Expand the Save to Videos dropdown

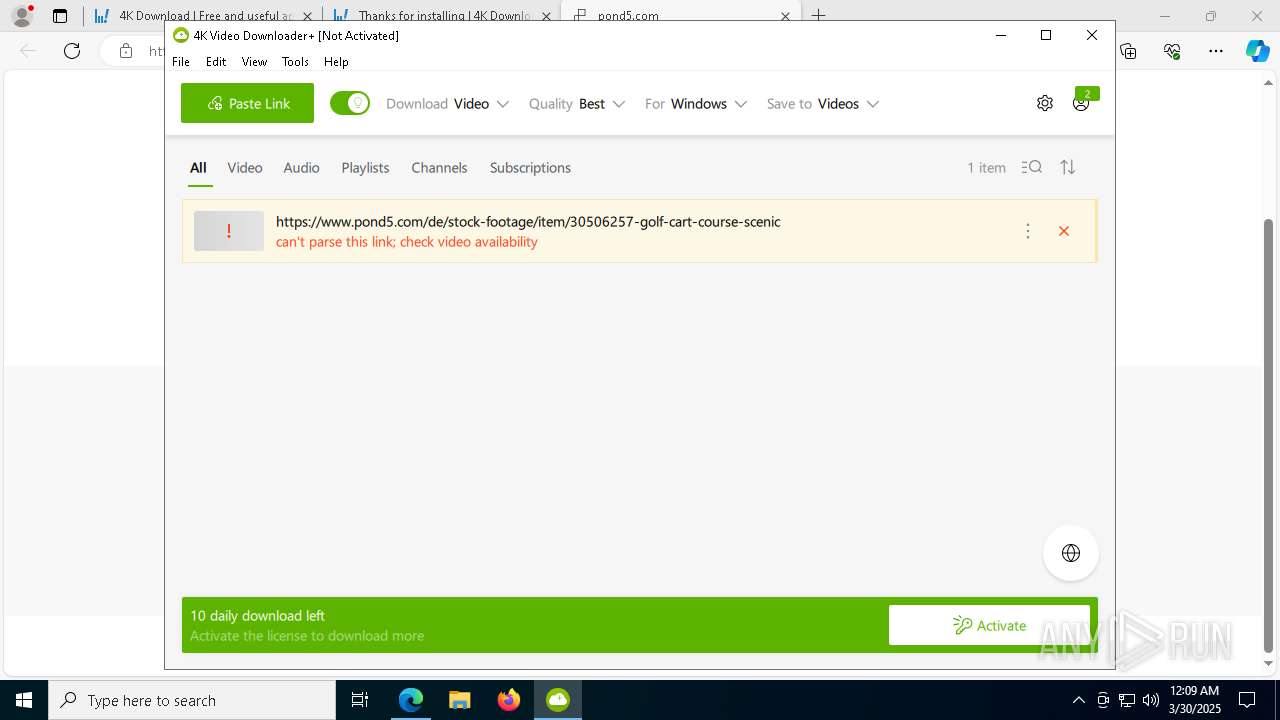coord(823,104)
